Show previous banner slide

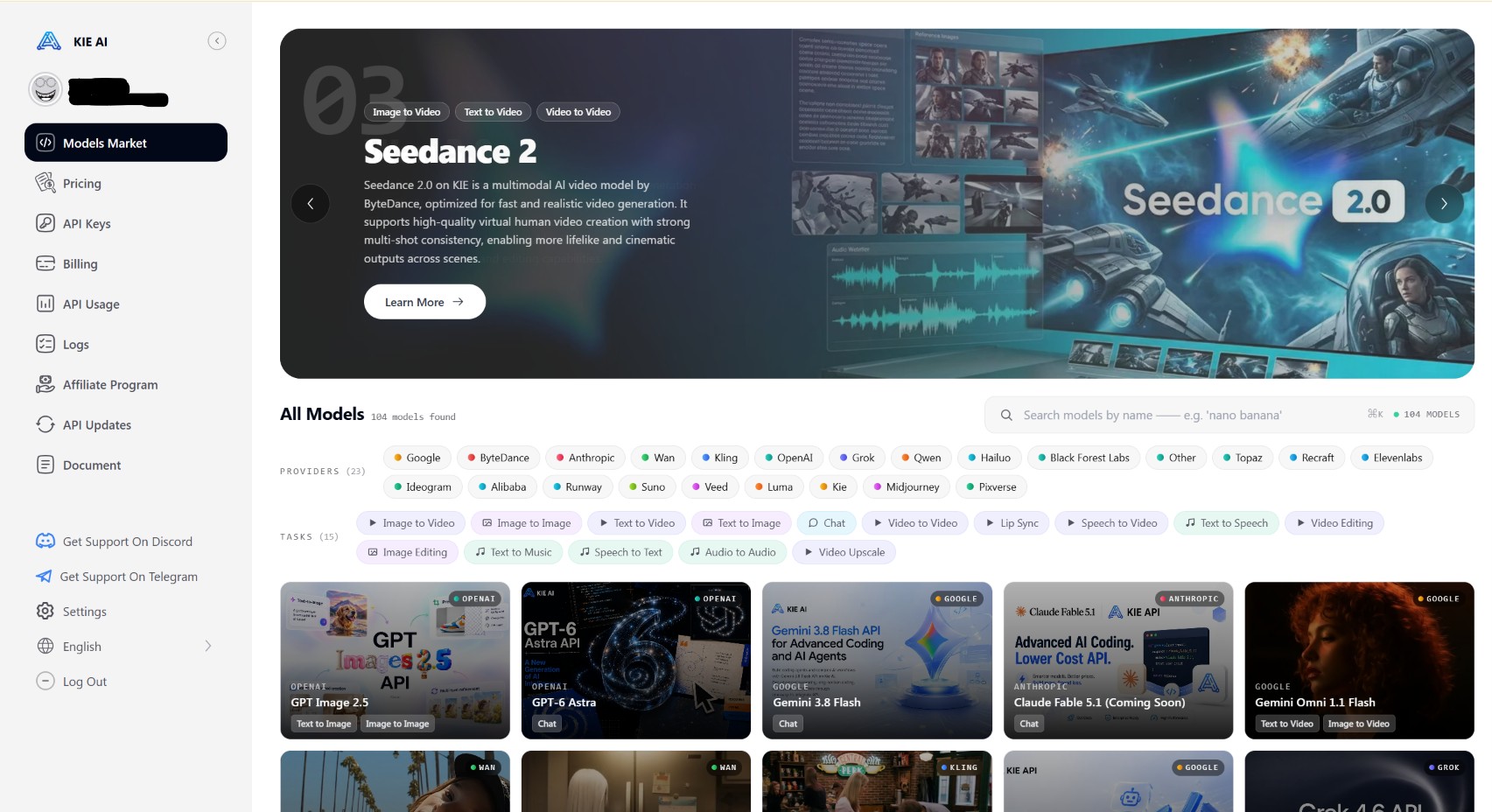pyautogui.click(x=310, y=203)
